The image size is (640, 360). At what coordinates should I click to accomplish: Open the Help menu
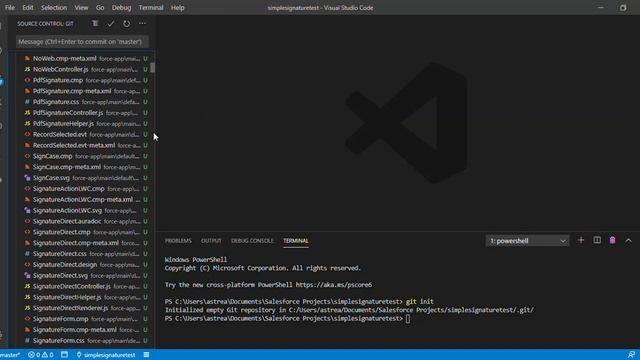click(178, 8)
